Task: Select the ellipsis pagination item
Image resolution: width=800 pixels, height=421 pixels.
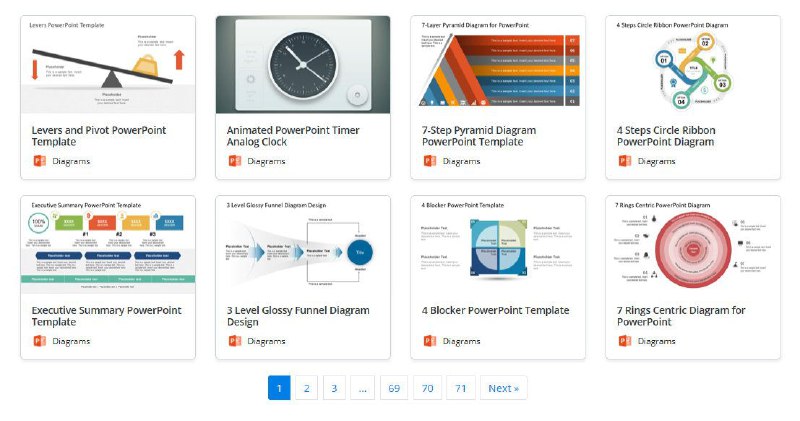Action: (x=362, y=388)
